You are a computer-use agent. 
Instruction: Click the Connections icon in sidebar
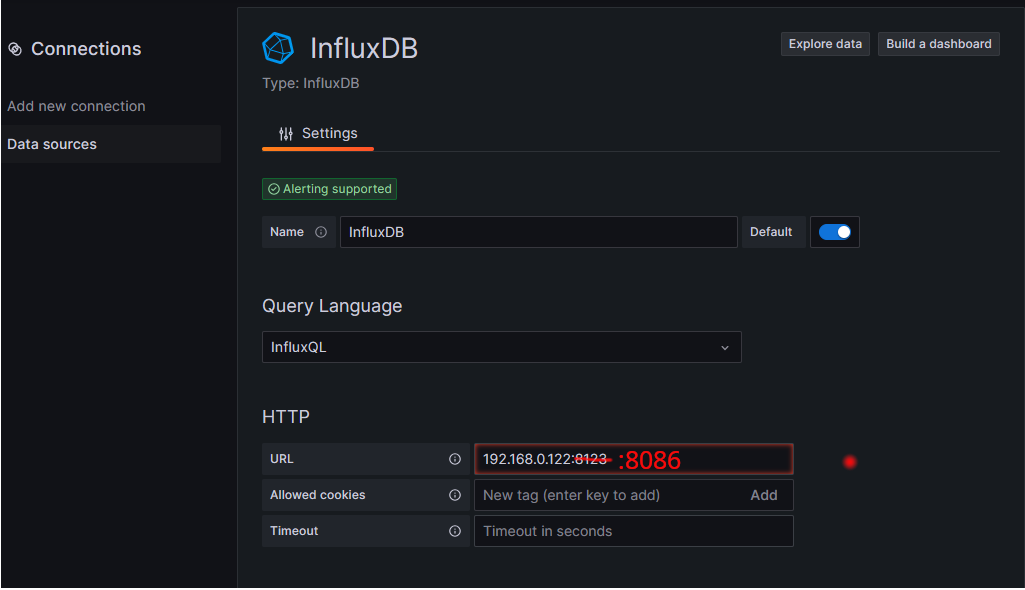[15, 49]
